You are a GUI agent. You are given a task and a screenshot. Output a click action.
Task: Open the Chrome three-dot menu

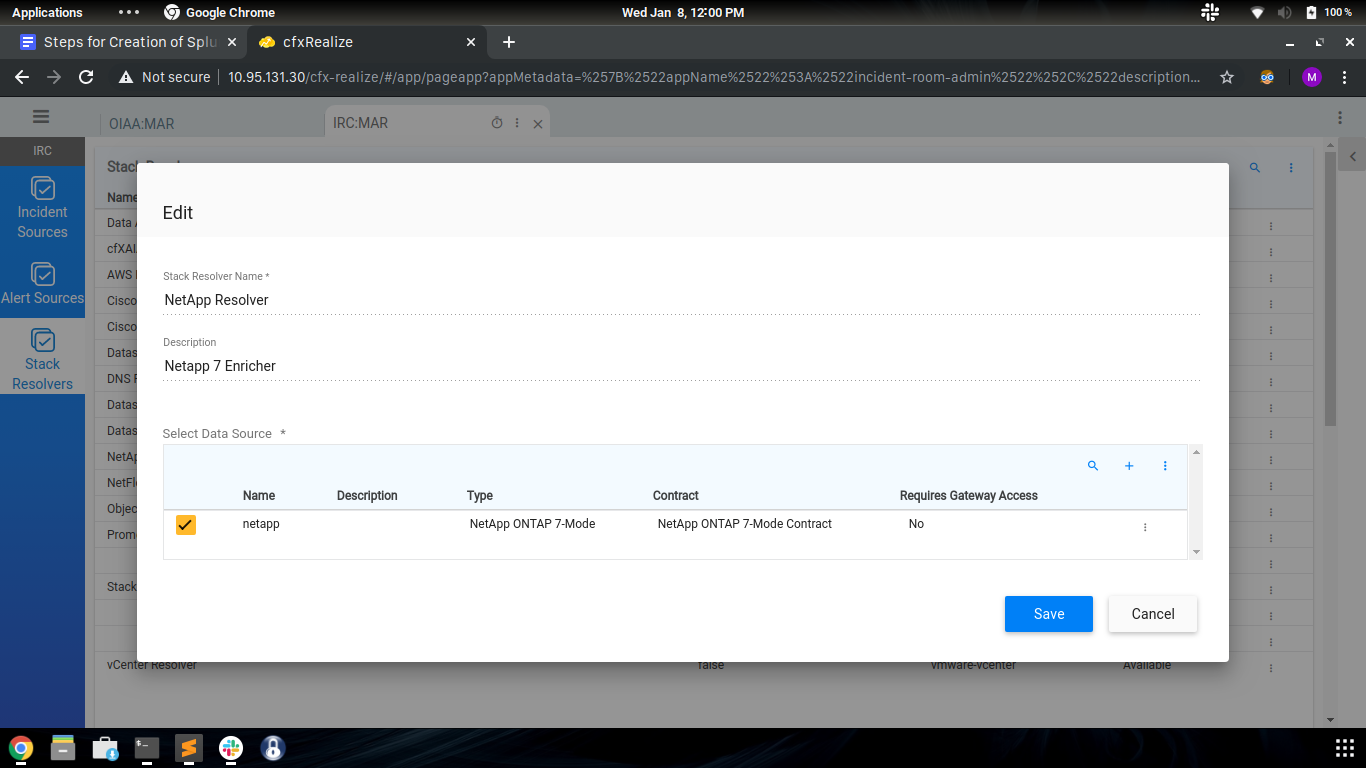[x=1344, y=77]
